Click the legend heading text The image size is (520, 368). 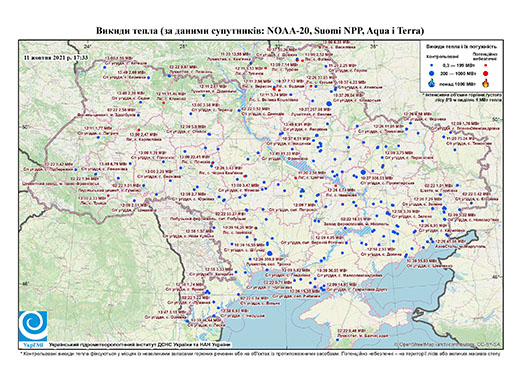(x=461, y=46)
